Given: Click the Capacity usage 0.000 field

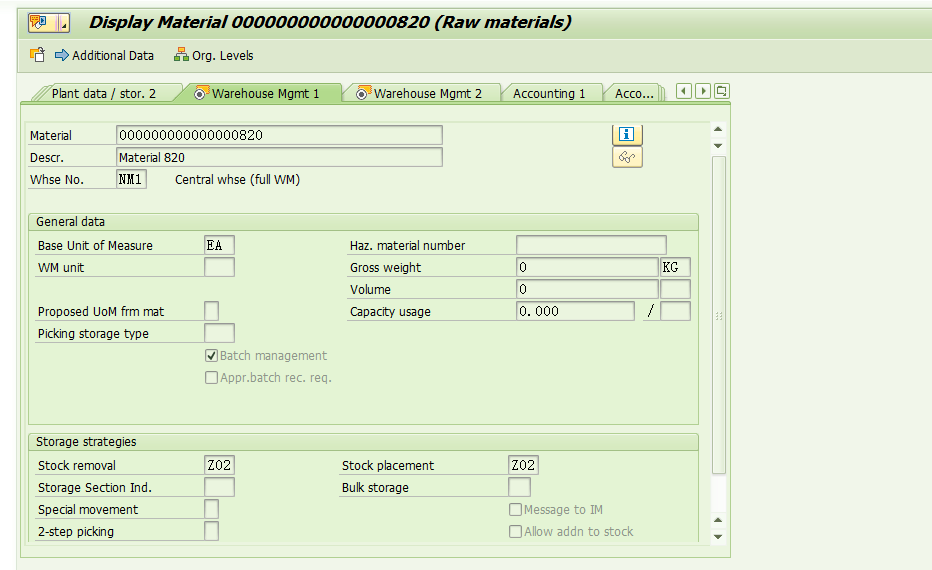Looking at the screenshot, I should coord(575,311).
